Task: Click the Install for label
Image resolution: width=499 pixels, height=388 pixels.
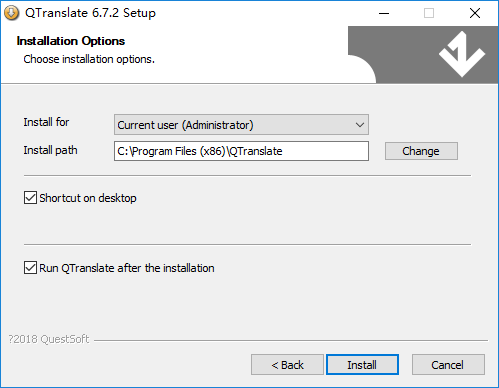Action: pos(46,122)
